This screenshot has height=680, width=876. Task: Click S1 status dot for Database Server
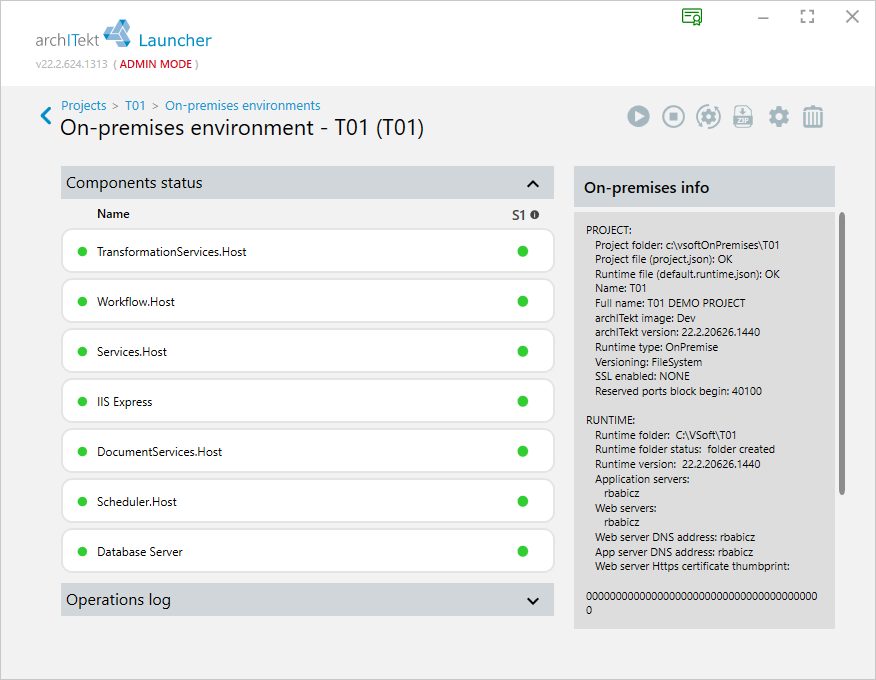(523, 551)
